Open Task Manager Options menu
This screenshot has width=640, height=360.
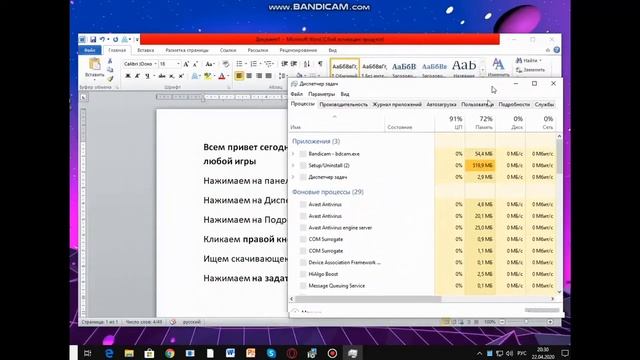[322, 94]
